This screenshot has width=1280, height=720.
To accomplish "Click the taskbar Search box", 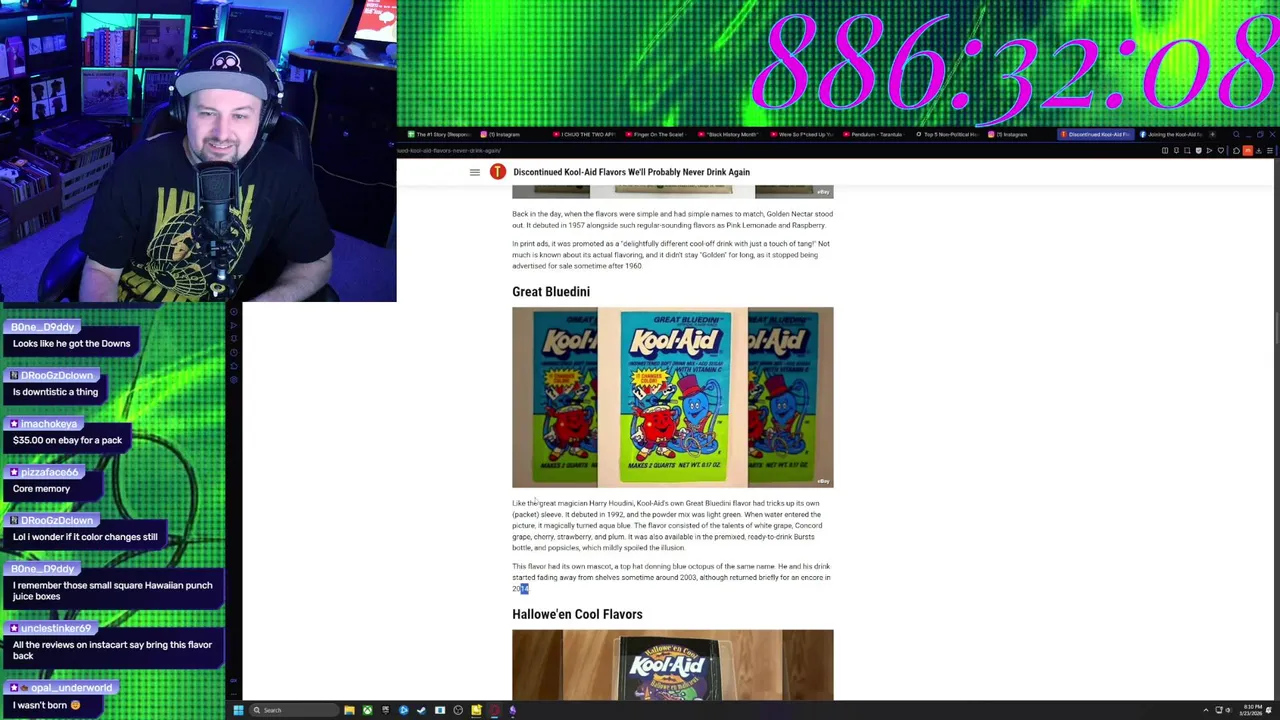I will [x=294, y=710].
